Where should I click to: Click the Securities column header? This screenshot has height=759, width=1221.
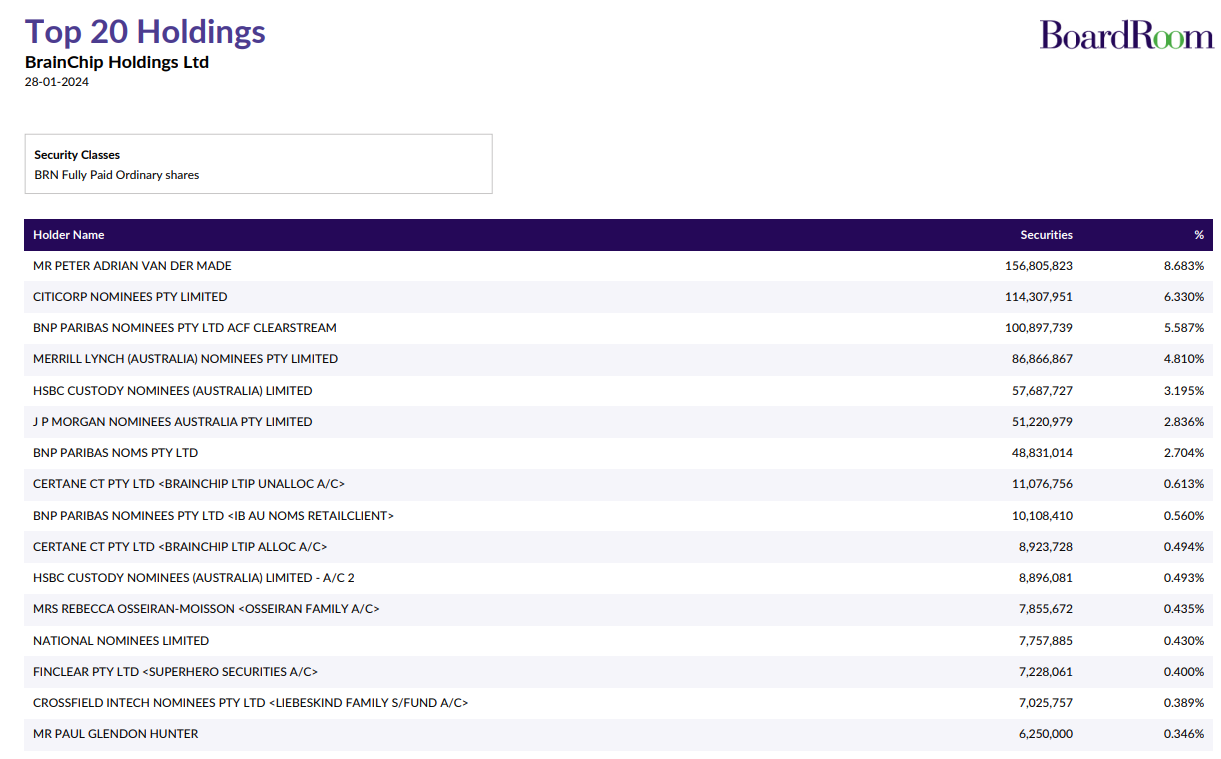point(1046,235)
